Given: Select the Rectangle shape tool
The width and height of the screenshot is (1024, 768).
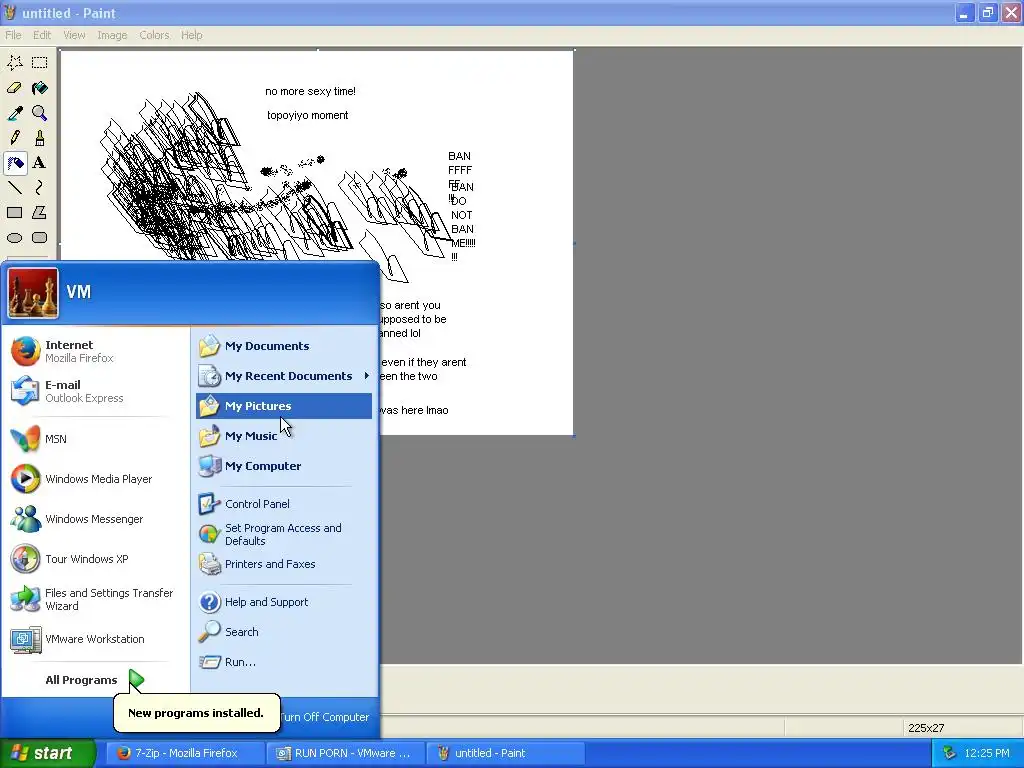Looking at the screenshot, I should tap(15, 213).
